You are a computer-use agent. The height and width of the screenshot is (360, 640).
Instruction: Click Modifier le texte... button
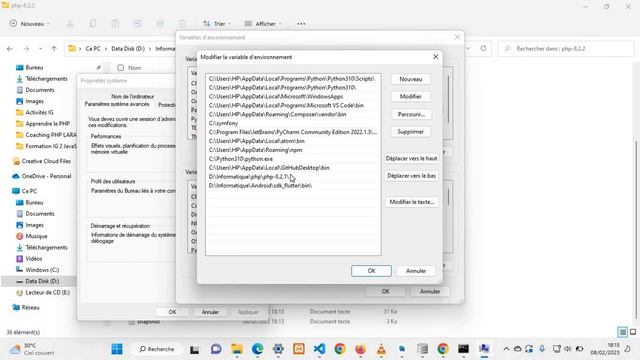411,202
